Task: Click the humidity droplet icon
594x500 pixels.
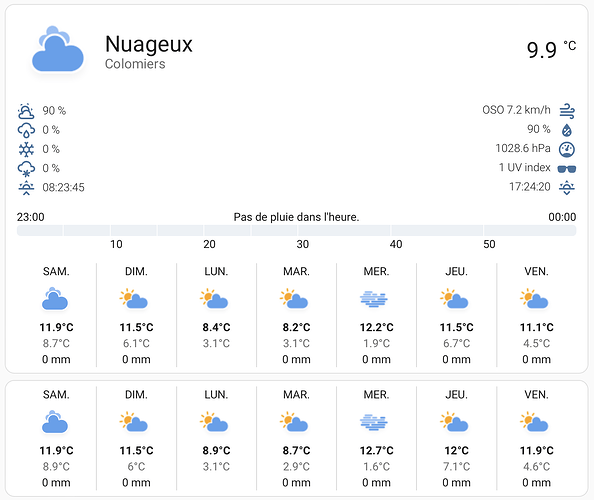Action: pyautogui.click(x=567, y=130)
